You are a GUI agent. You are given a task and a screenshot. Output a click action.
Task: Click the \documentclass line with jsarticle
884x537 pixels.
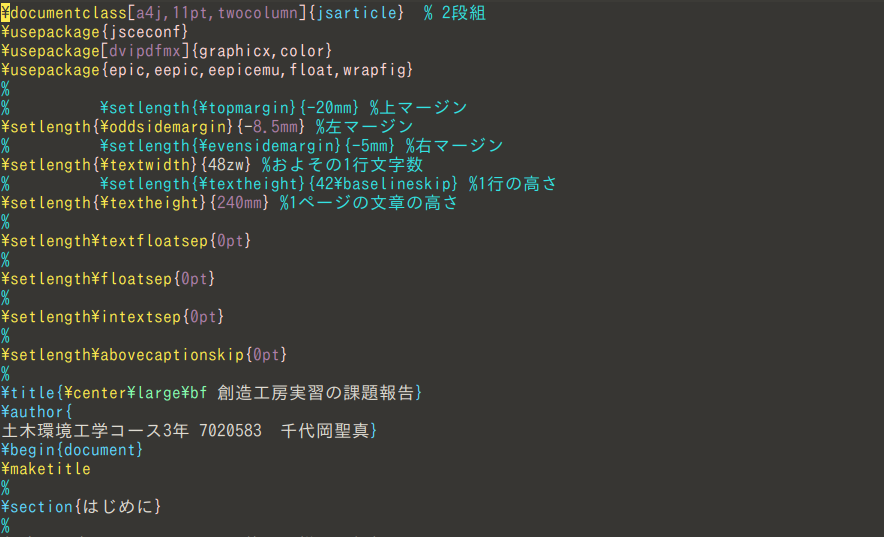244,13
